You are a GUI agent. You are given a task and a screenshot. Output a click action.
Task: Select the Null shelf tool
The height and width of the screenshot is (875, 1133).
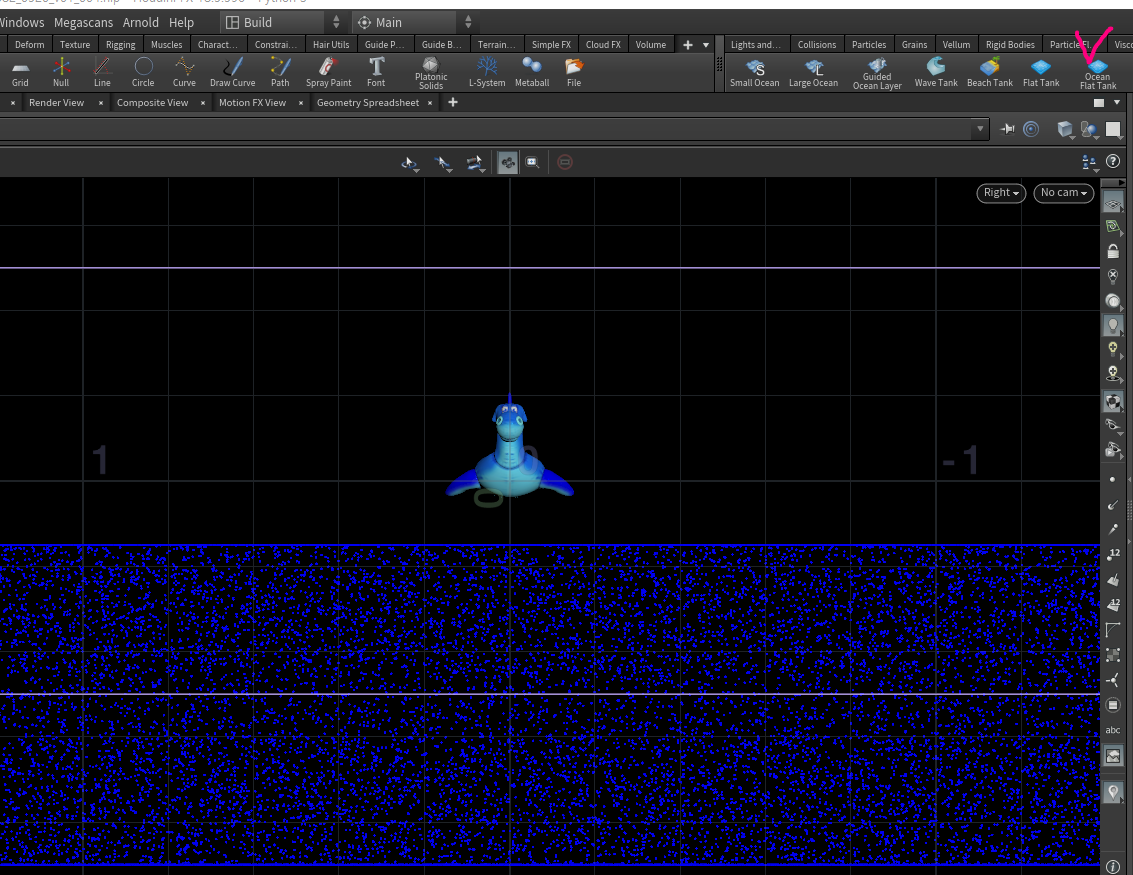click(61, 72)
